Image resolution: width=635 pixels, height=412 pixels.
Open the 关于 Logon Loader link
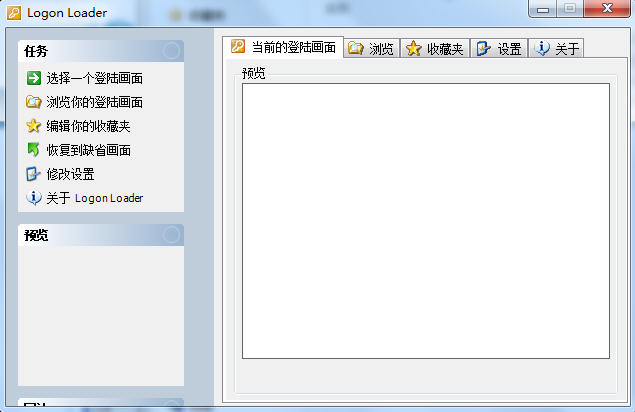click(x=95, y=198)
